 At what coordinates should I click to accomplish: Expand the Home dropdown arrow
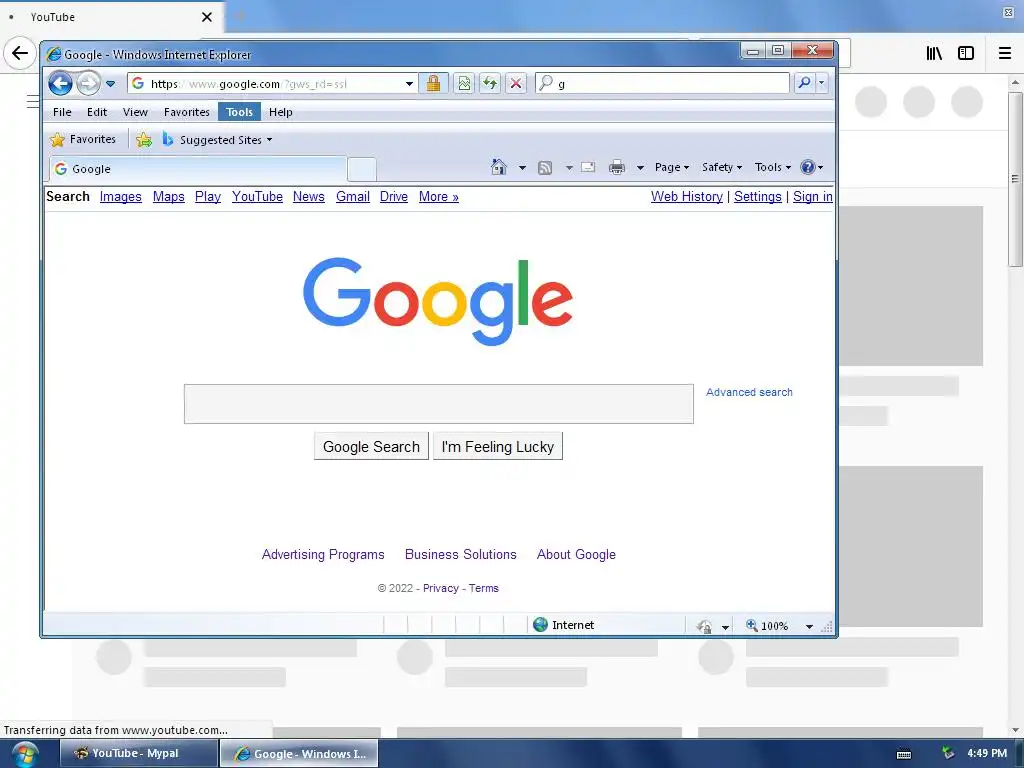(x=522, y=168)
